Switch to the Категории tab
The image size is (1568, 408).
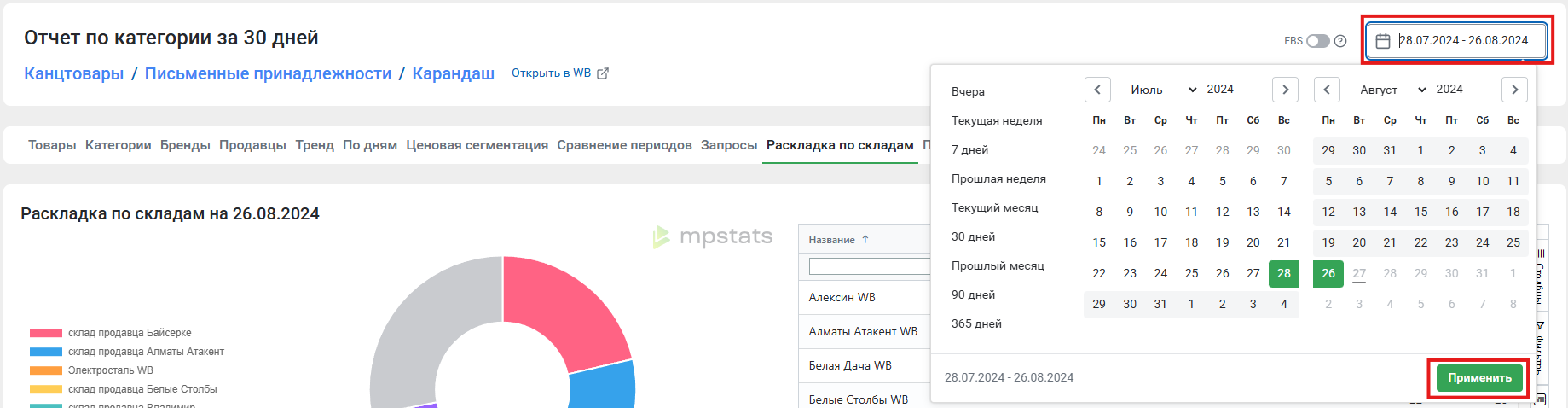pos(119,145)
